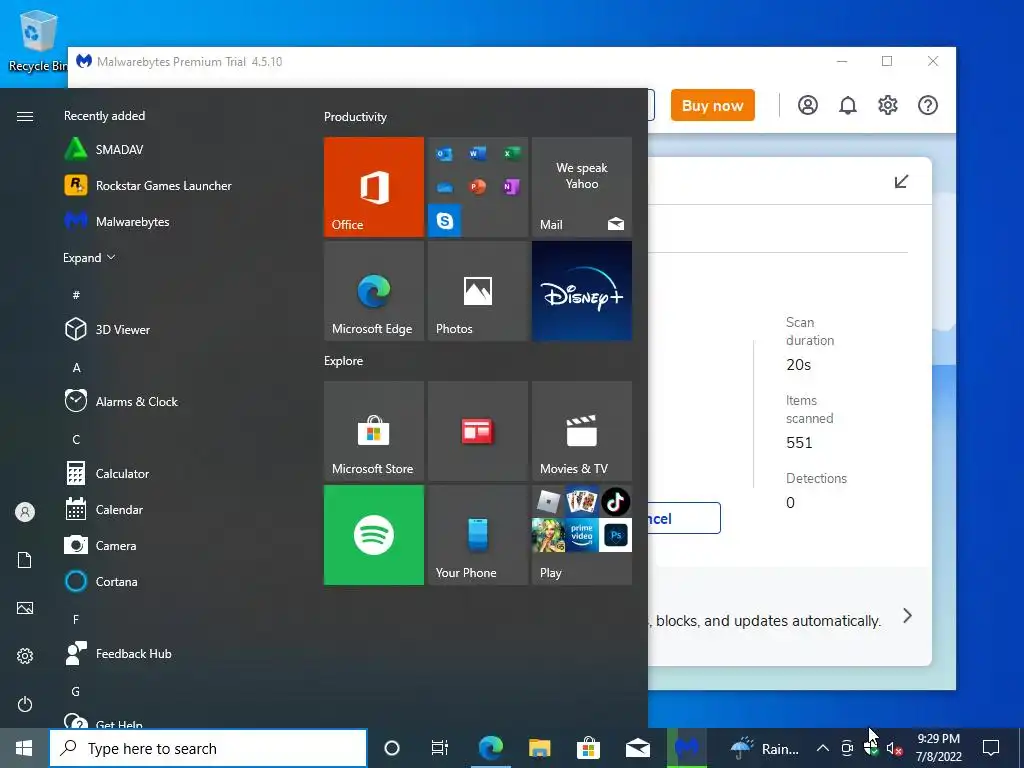
Task: Click the # header in app list
Action: coord(76,295)
